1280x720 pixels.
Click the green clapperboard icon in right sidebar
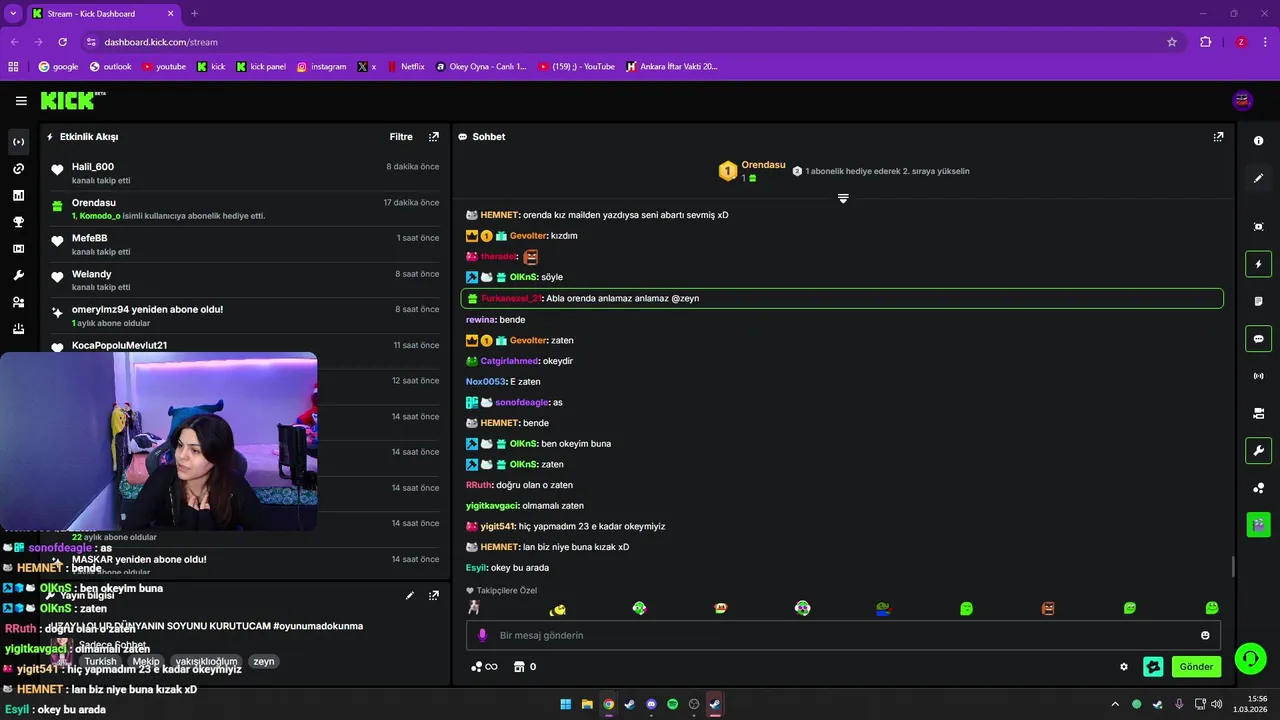click(x=1258, y=523)
